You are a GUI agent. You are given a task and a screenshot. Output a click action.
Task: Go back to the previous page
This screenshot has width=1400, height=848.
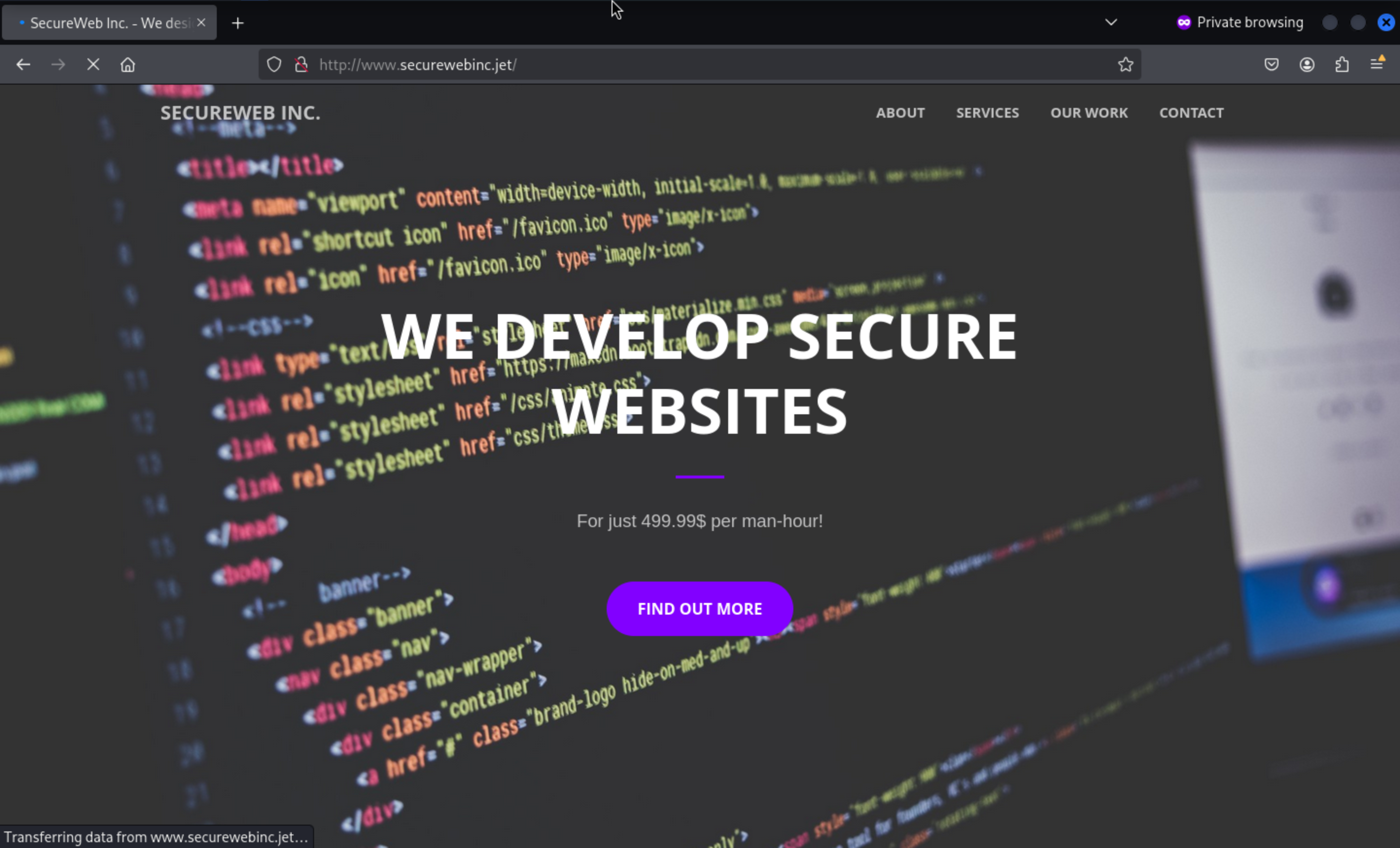tap(23, 65)
